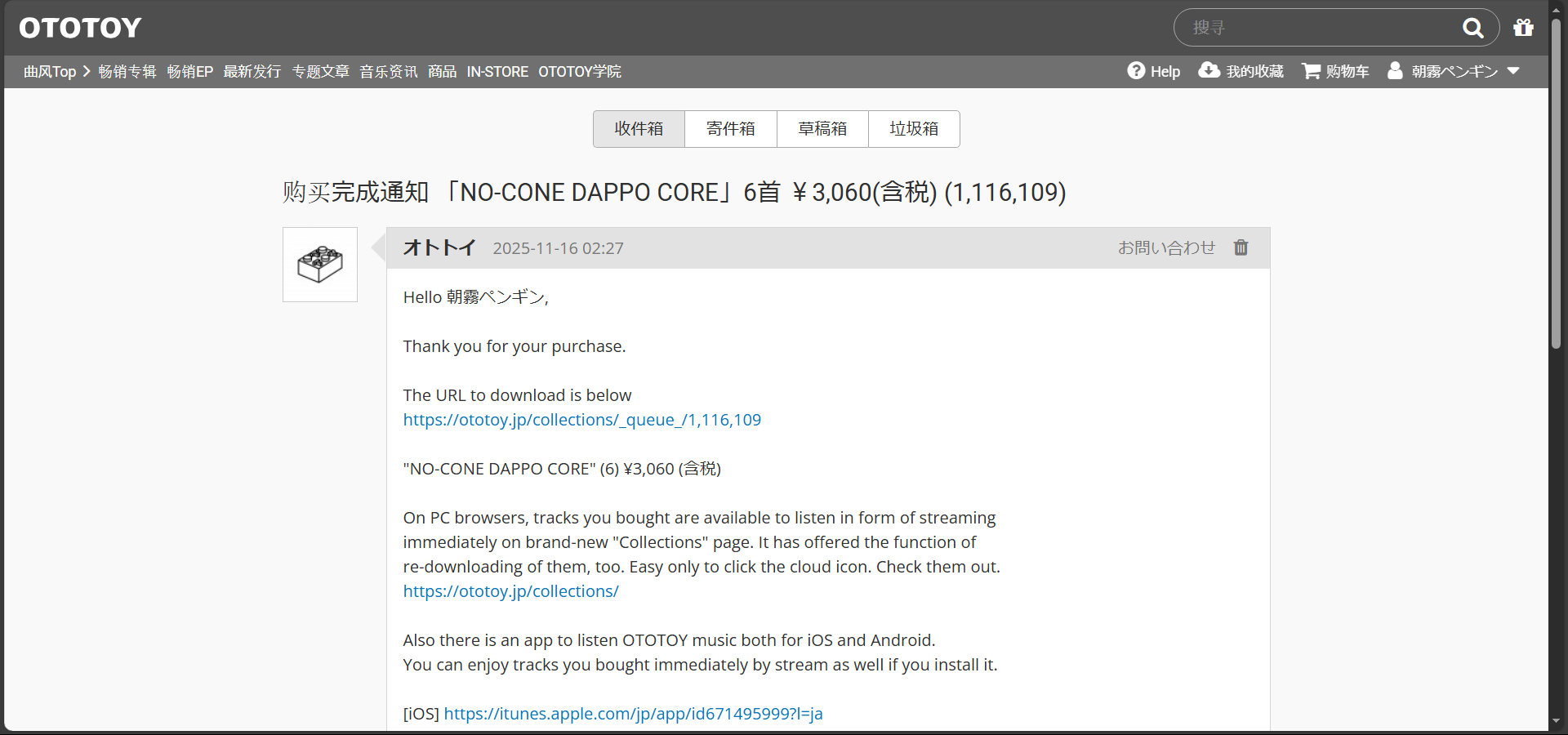This screenshot has width=1568, height=735.
Task: Click the user profile silhouette icon
Action: [x=1395, y=71]
